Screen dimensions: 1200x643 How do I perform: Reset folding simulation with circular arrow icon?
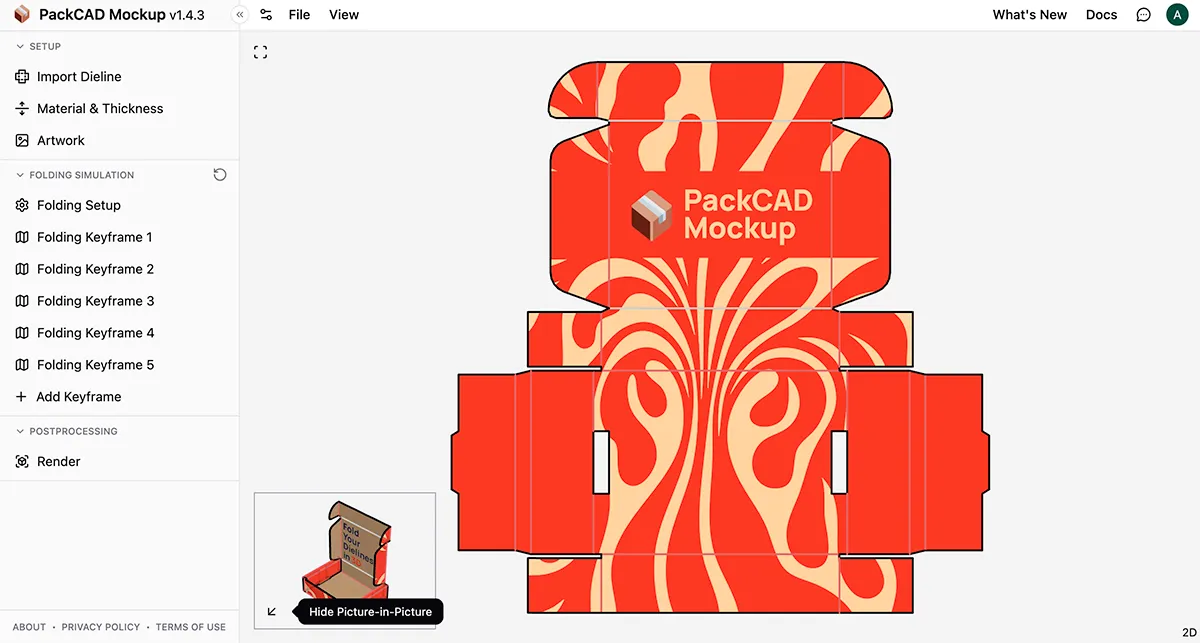click(220, 175)
